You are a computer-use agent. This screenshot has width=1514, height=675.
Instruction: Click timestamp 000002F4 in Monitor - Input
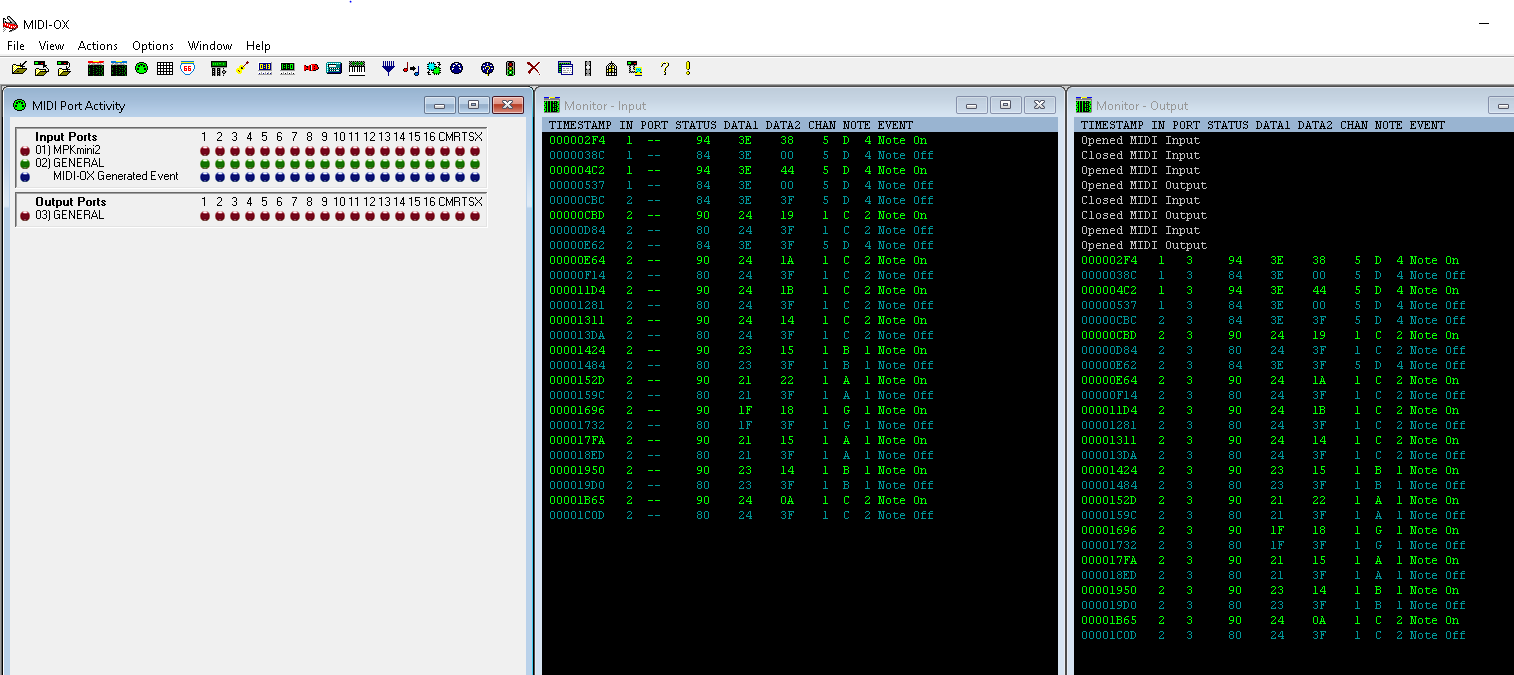click(x=577, y=140)
